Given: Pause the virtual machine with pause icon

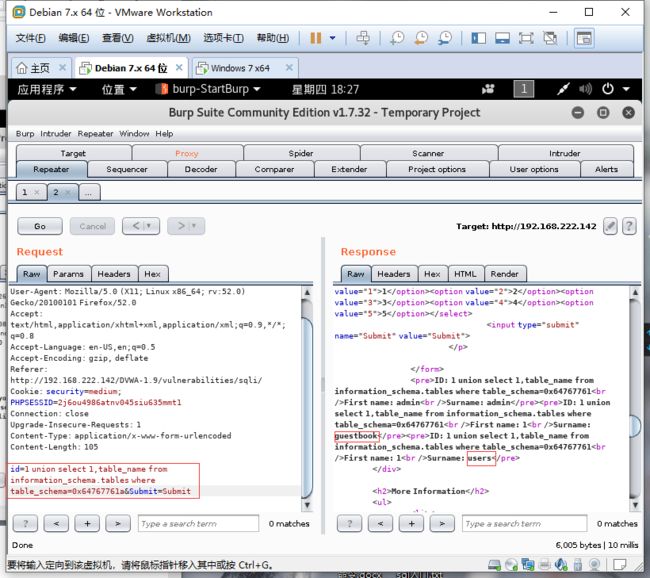Looking at the screenshot, I should [x=315, y=38].
